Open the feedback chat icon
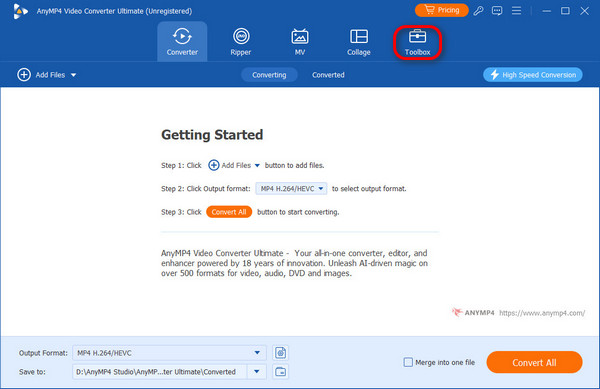 [497, 11]
